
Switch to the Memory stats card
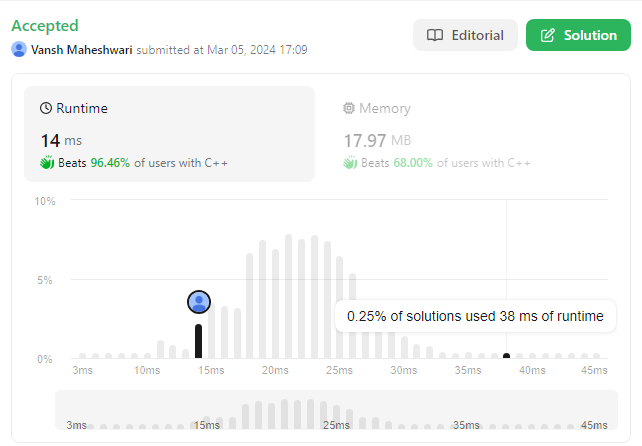(470, 133)
